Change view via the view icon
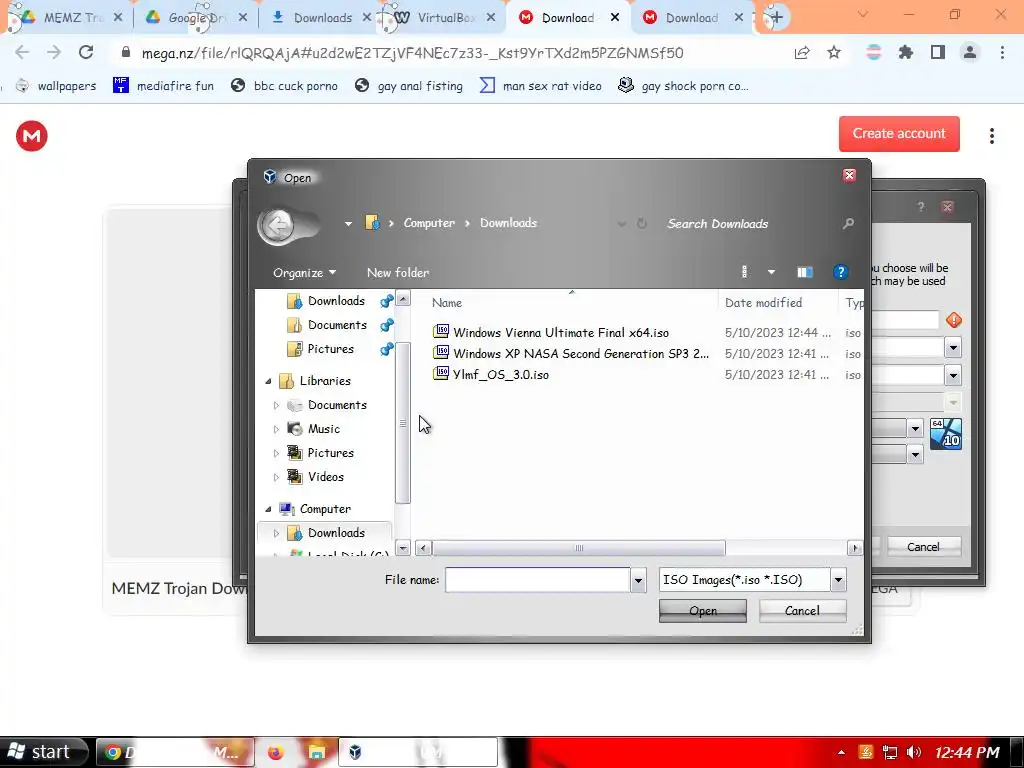This screenshot has height=768, width=1024. (744, 272)
